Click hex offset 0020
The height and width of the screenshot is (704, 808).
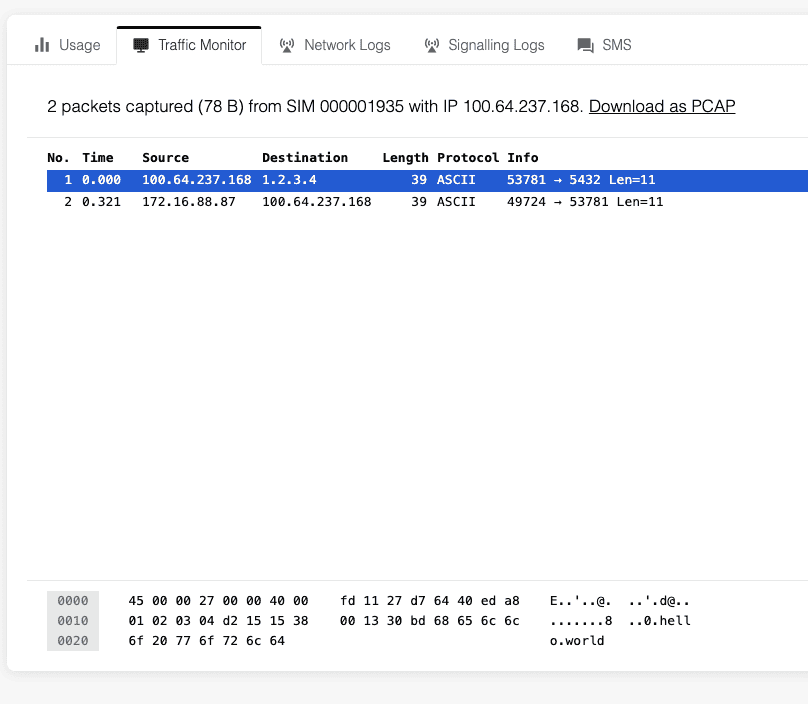pos(73,641)
